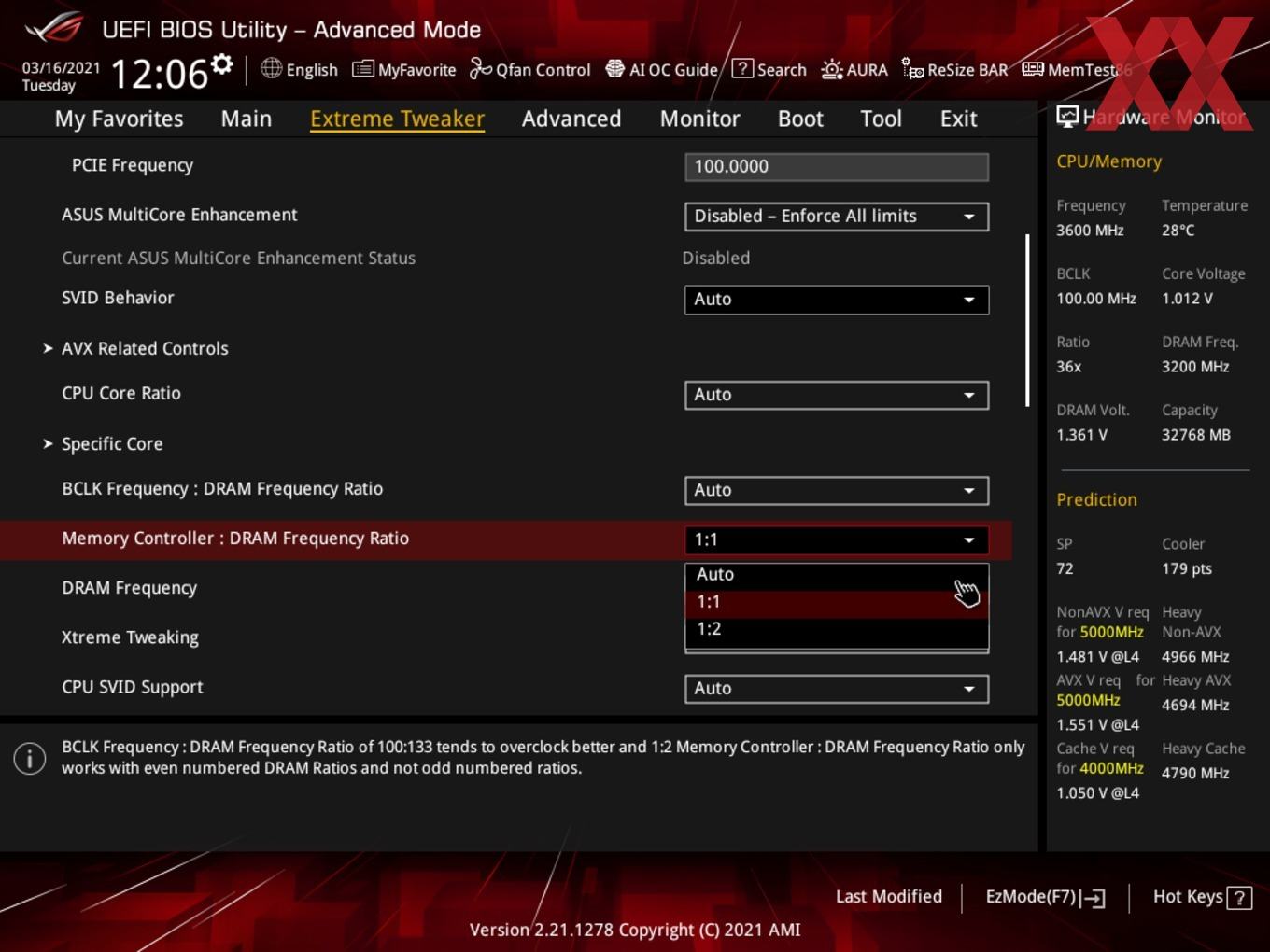Screen dimensions: 1270x952
Task: Click the Search question mark icon
Action: click(x=742, y=69)
